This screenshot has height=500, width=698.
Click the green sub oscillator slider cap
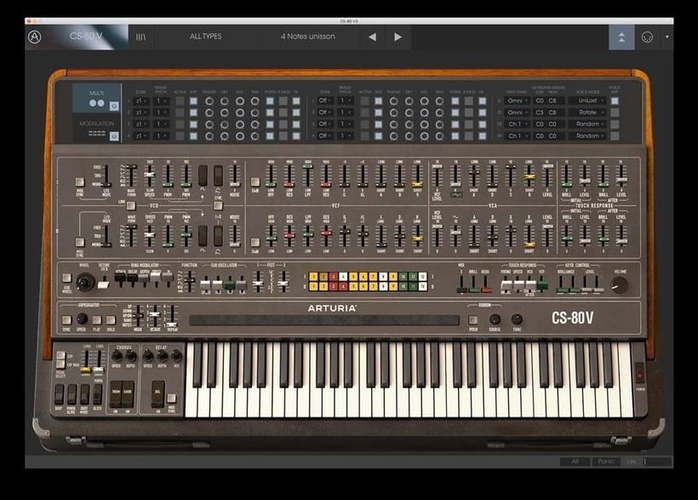(x=229, y=284)
